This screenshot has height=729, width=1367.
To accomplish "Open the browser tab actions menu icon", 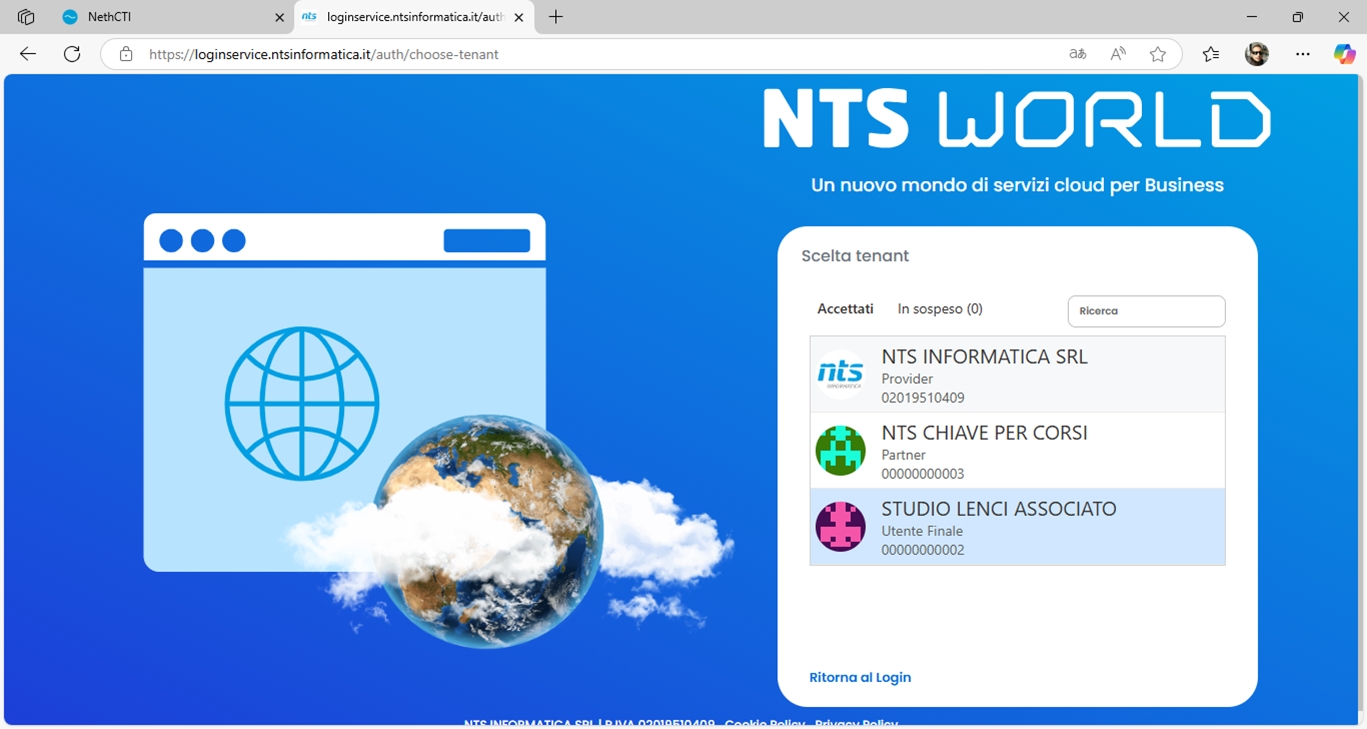I will 26,17.
